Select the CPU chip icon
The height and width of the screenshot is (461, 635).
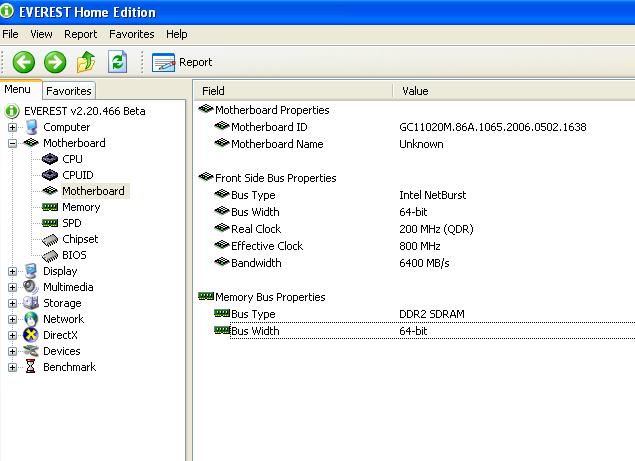point(50,159)
